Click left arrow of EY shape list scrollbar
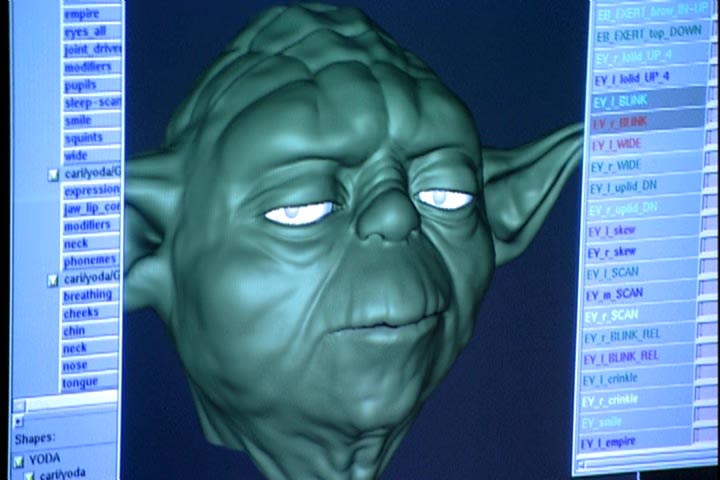The height and width of the screenshot is (480, 720). coord(582,467)
